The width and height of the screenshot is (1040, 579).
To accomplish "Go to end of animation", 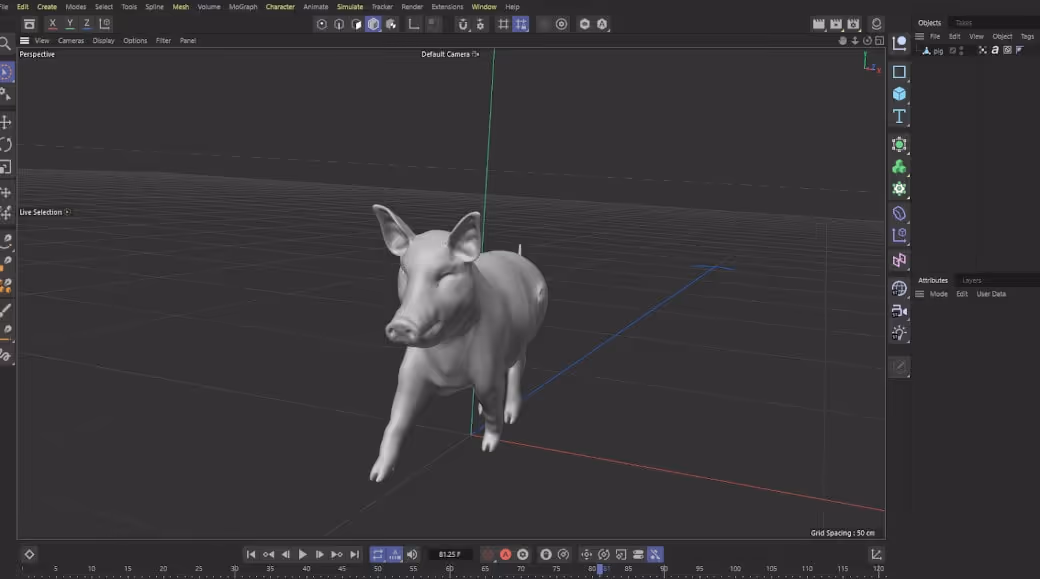I will tap(354, 554).
